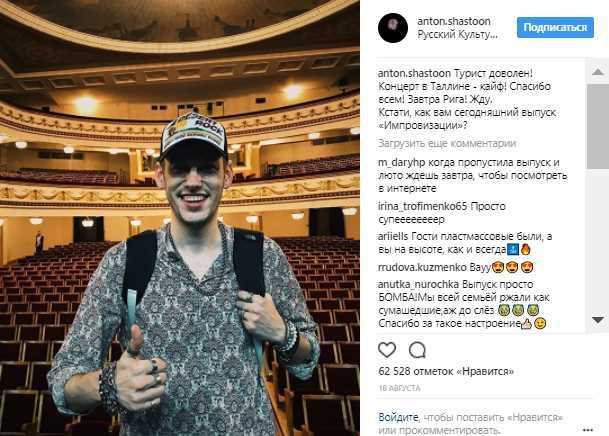Viewport: 609px width, 436px height.
Task: Open the three-dot more options menu
Action: (x=588, y=429)
